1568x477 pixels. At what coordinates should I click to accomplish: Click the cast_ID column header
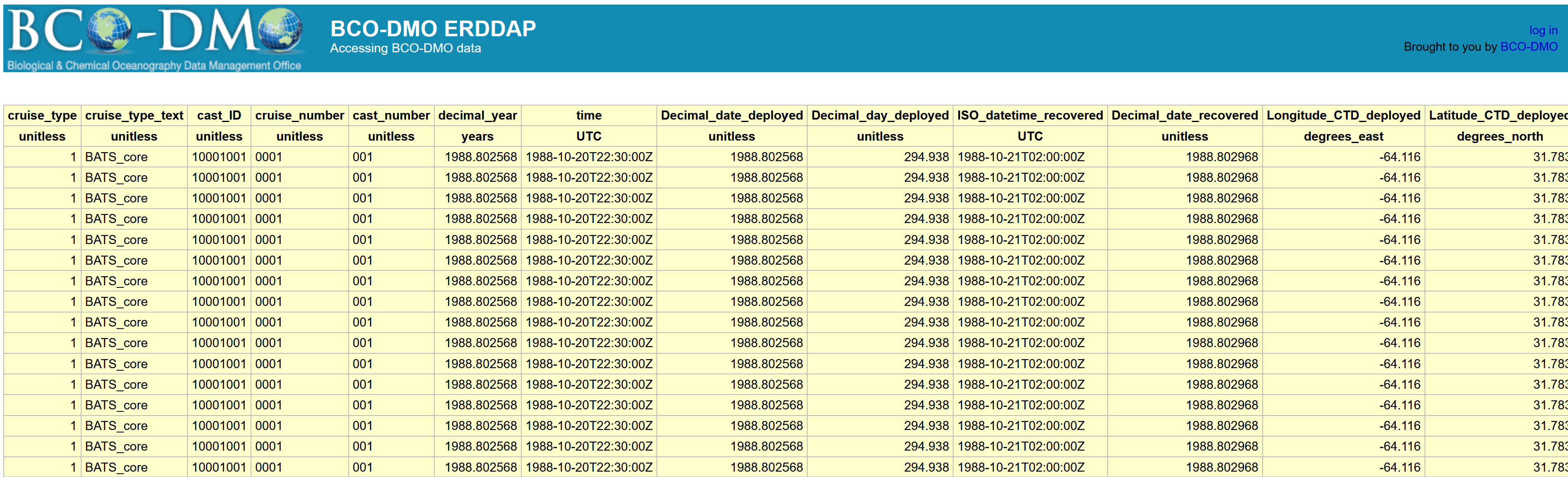coord(219,116)
